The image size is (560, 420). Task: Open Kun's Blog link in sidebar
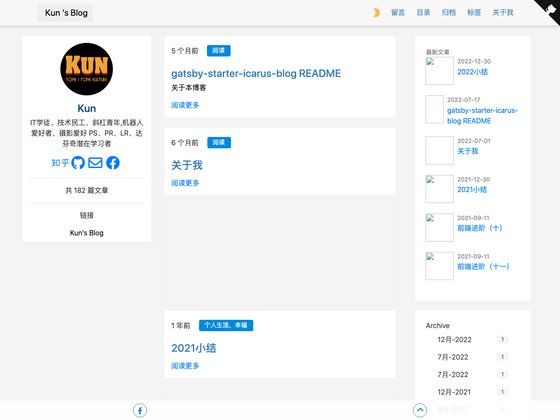click(x=86, y=233)
